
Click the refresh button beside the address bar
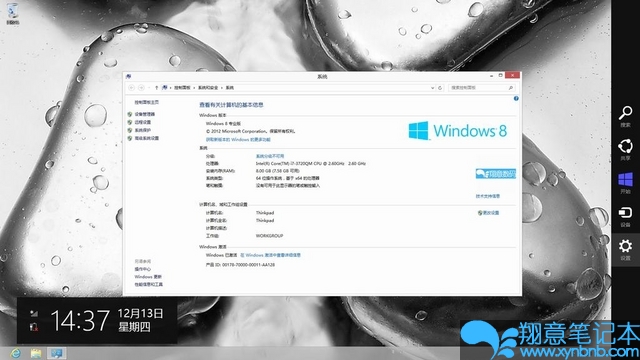(x=440, y=88)
